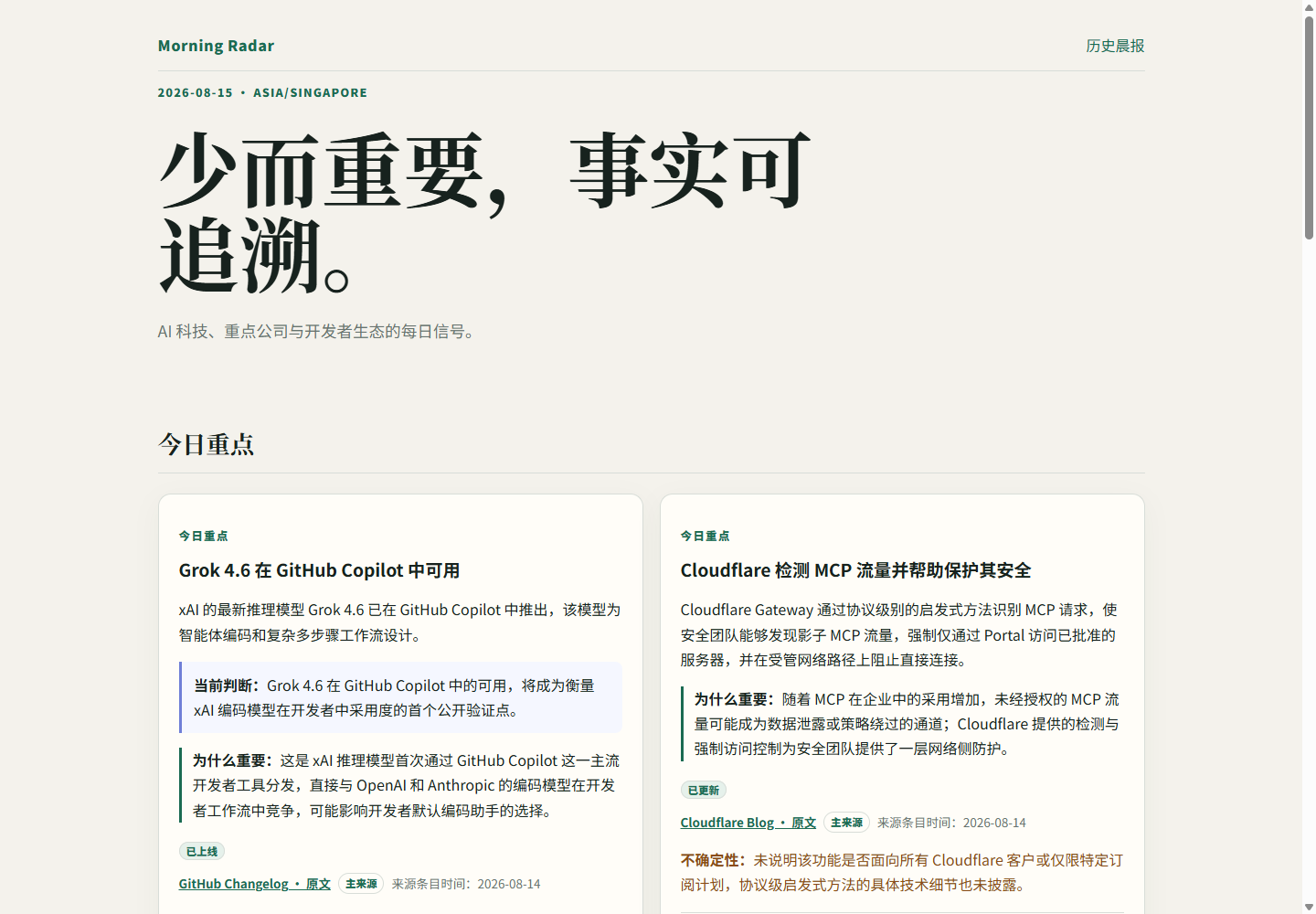This screenshot has width=1316, height=914.
Task: Click 来源条目时间：2026-08-14 in the Grok card
Action: point(466,884)
